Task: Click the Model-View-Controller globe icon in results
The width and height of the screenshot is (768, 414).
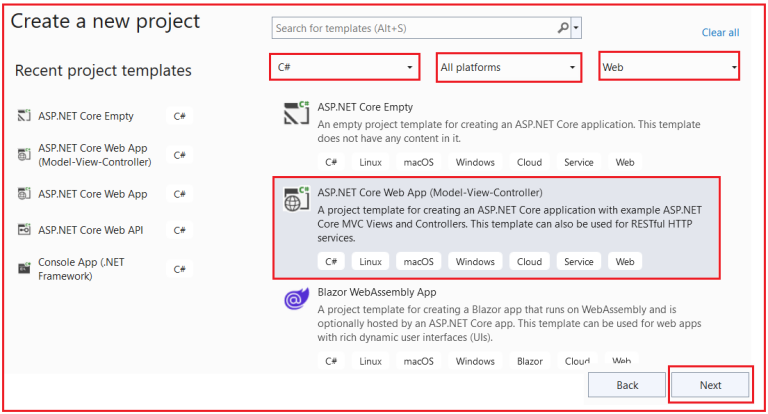Action: (296, 198)
